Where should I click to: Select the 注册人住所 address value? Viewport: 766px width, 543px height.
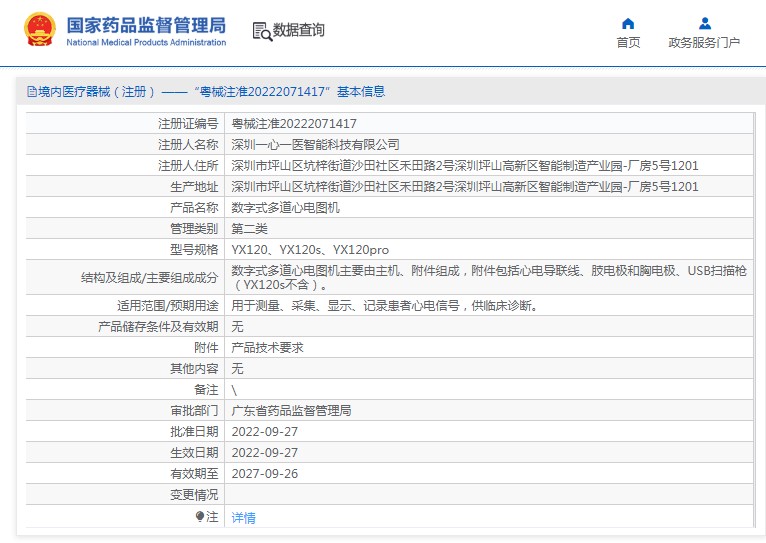click(465, 166)
